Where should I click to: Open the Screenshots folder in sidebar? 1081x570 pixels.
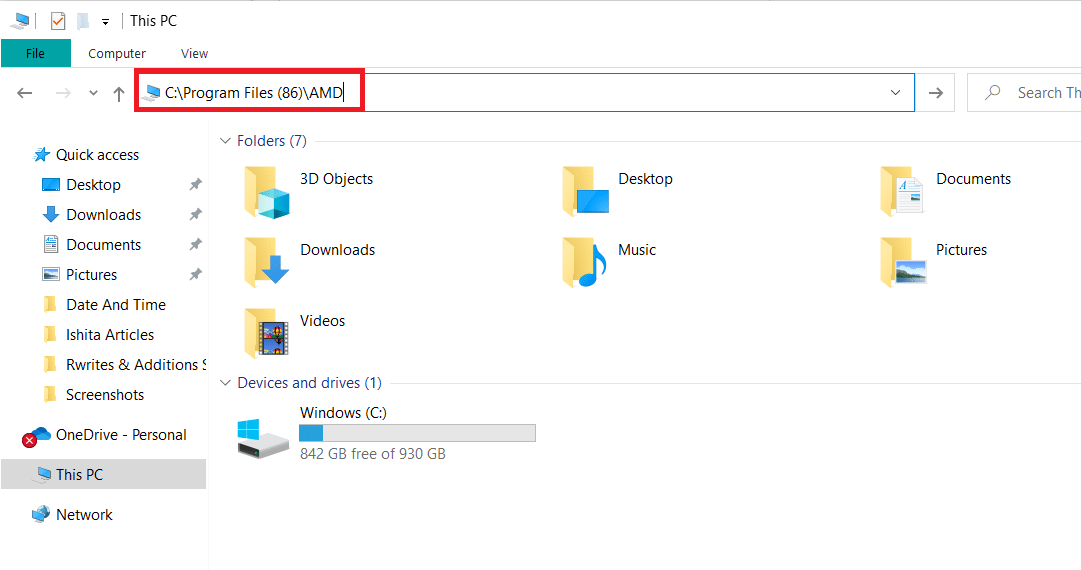105,394
